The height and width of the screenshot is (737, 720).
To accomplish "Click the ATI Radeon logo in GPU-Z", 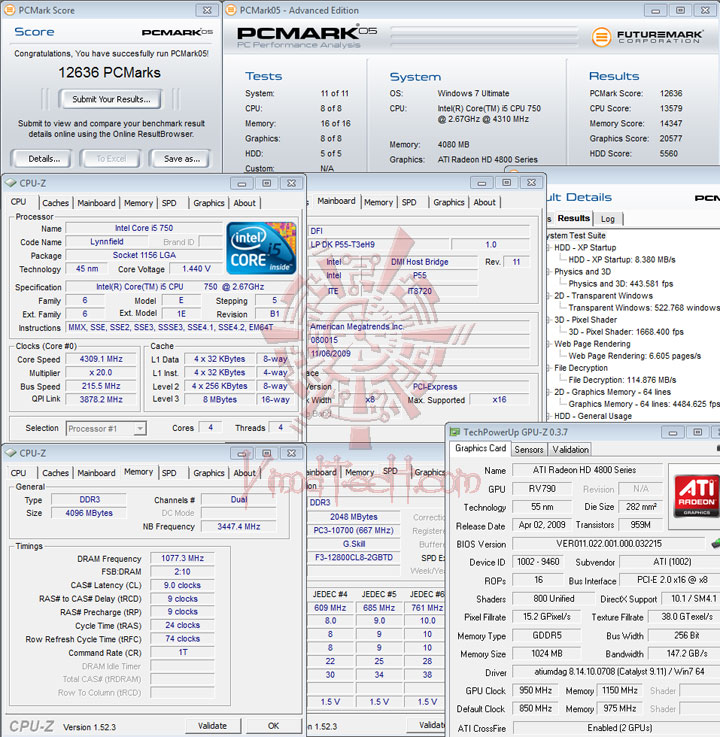I will tap(697, 495).
